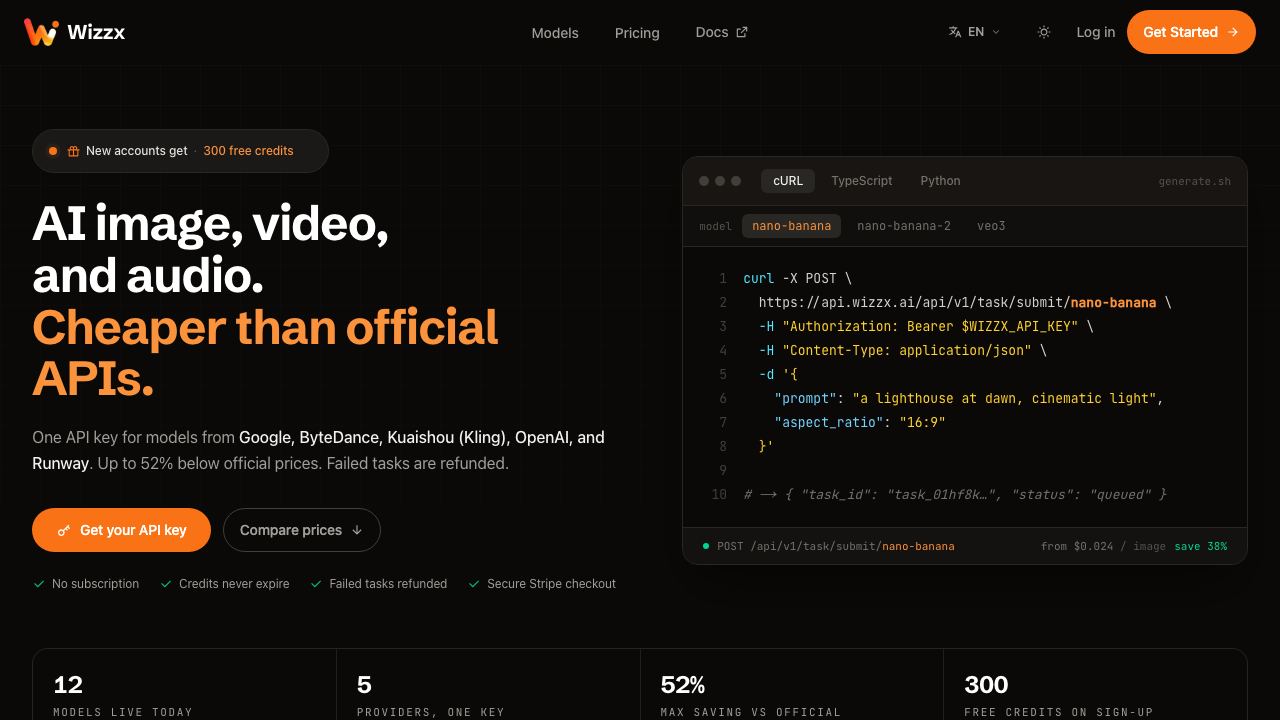This screenshot has width=1280, height=720.
Task: Click the green status dot before POST
Action: pyautogui.click(x=706, y=546)
